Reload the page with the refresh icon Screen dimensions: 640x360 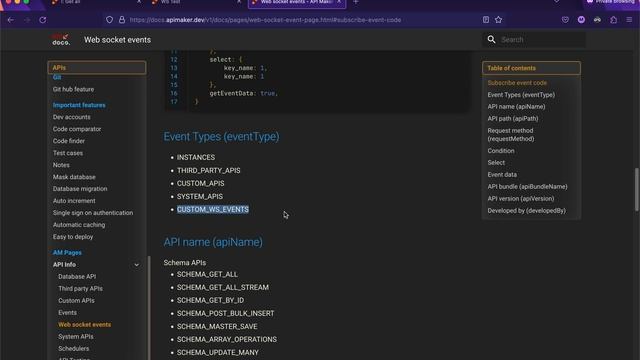(x=42, y=20)
